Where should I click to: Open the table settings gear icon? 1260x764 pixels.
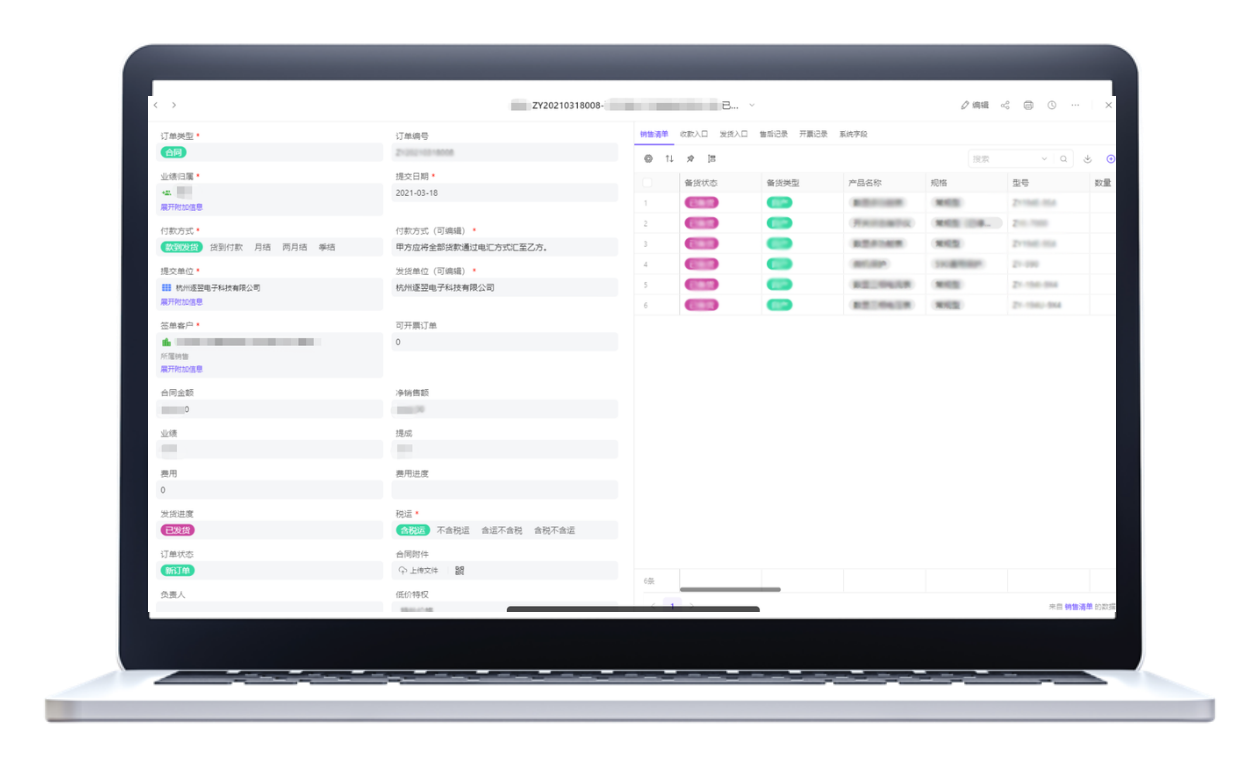(x=648, y=159)
